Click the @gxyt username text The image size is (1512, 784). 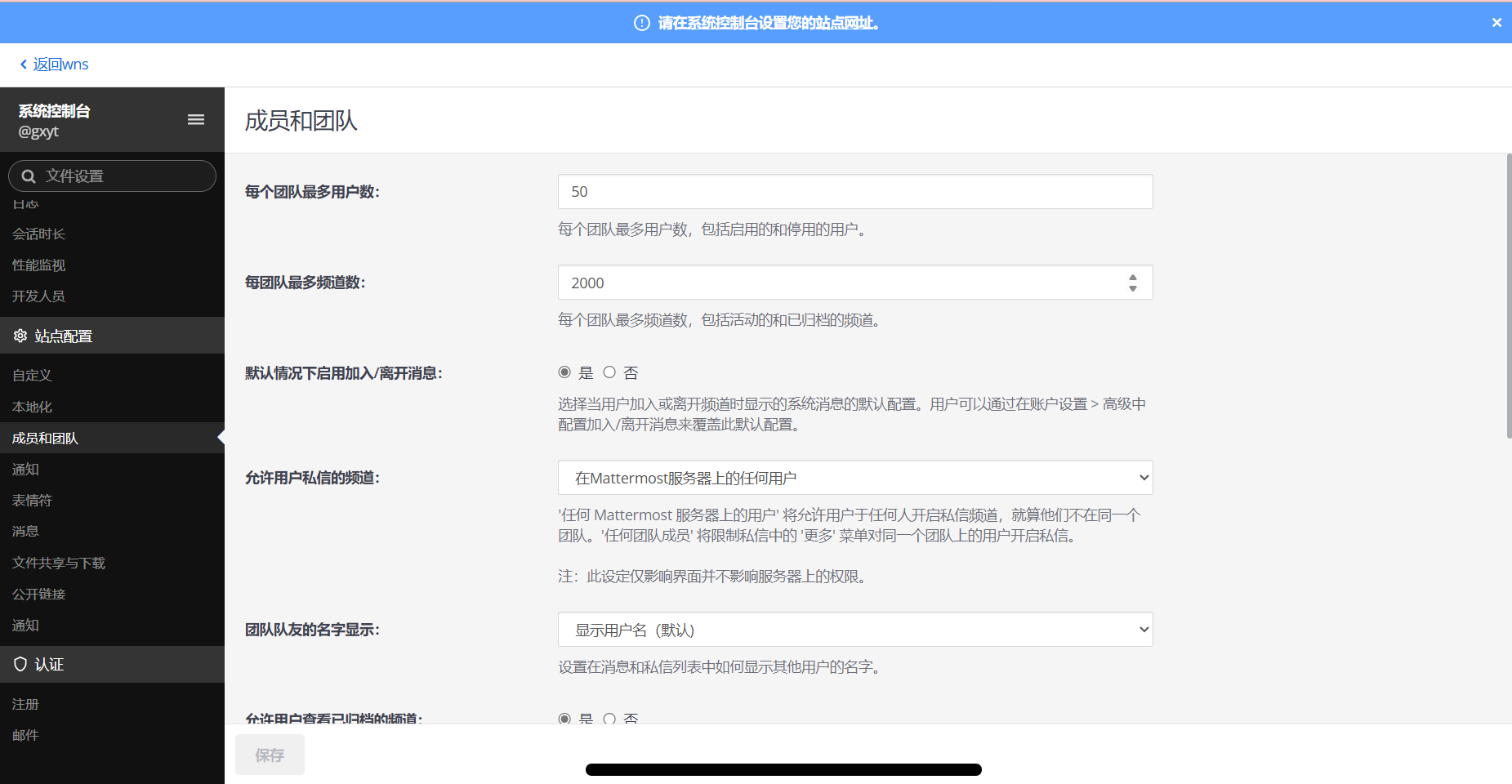(38, 131)
